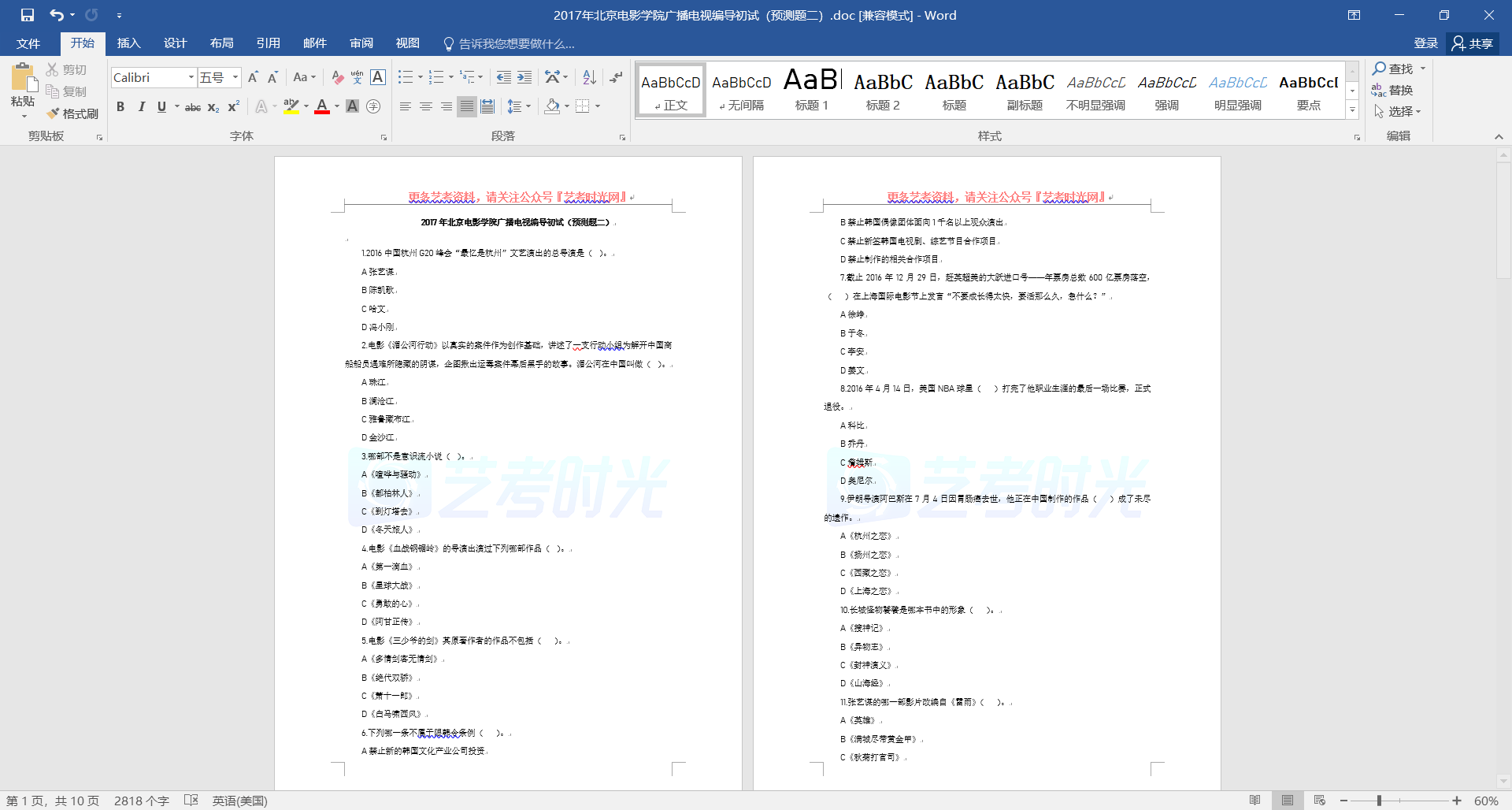Expand the Styles gallery more arrow

1352,110
